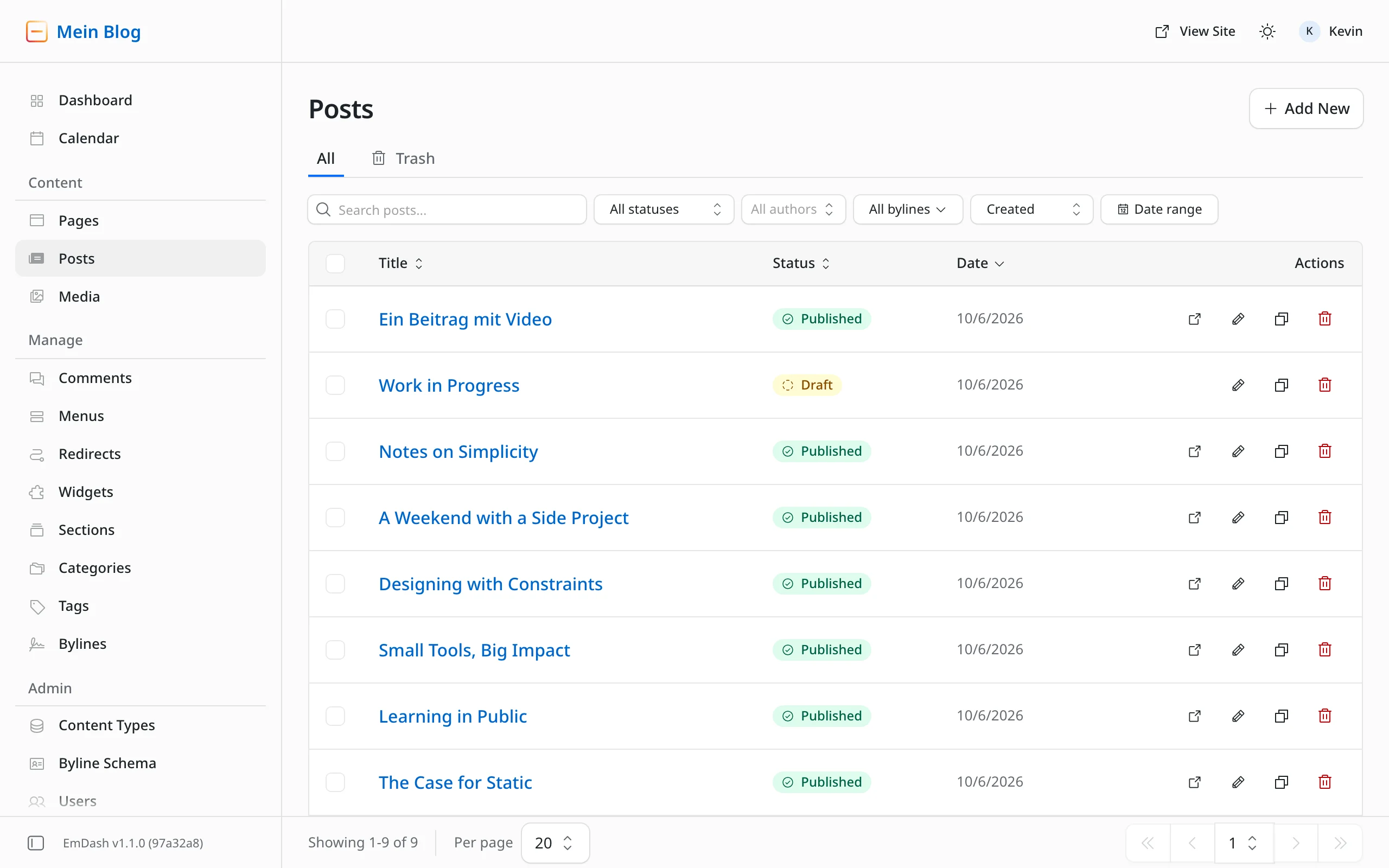Screen dimensions: 1389x868
Task: Select all posts header checkbox
Action: [335, 264]
